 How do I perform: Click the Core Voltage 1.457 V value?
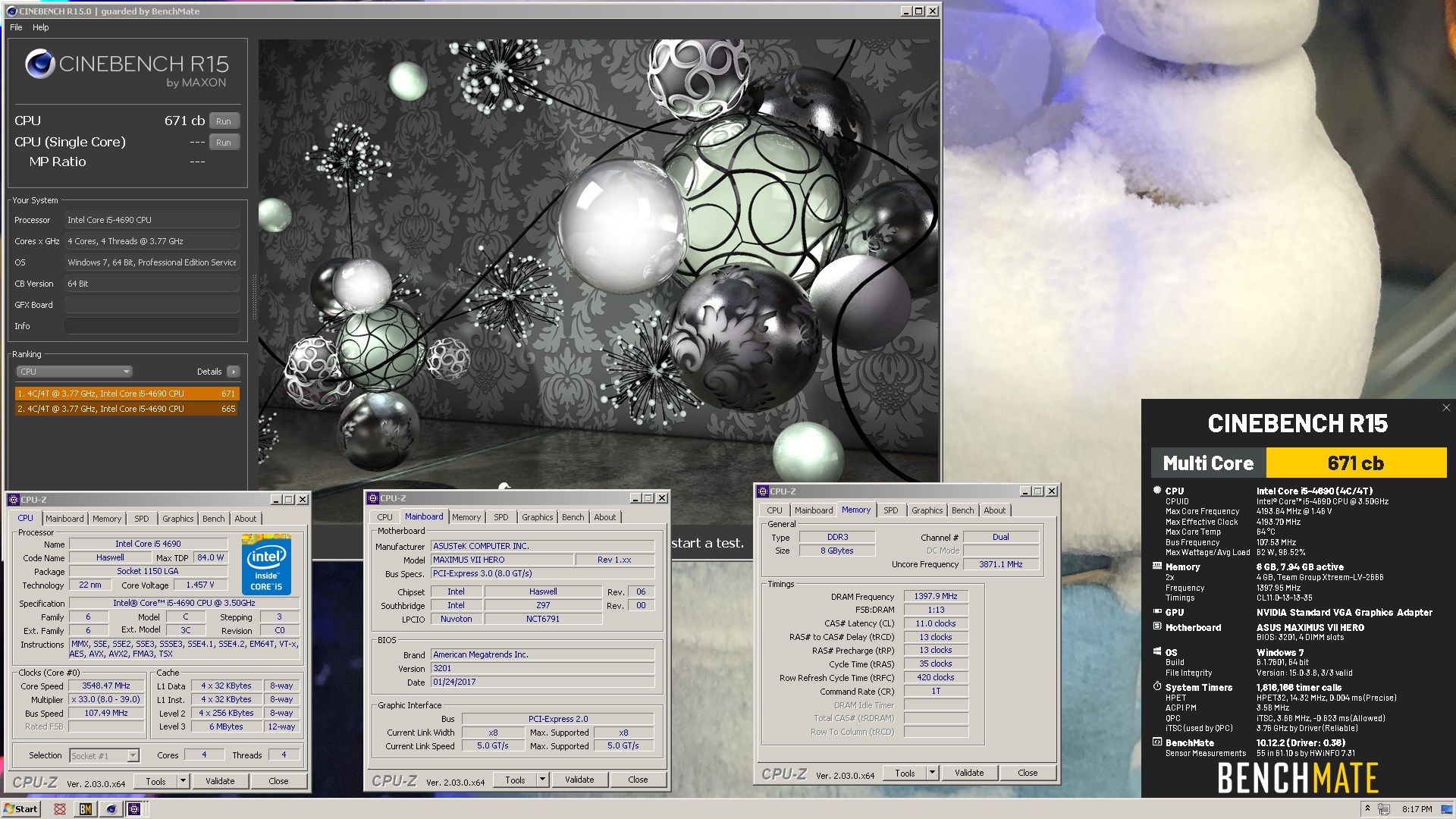click(x=200, y=585)
